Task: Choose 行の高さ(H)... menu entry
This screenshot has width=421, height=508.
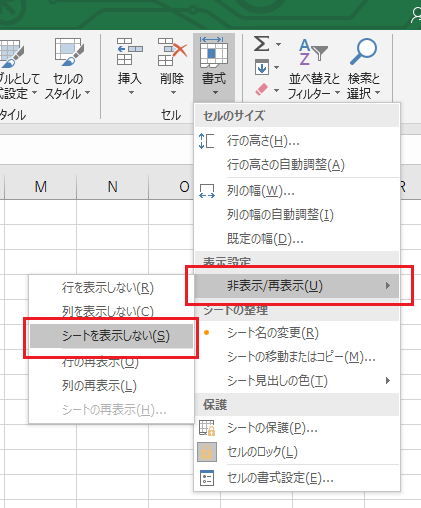Action: 297,141
